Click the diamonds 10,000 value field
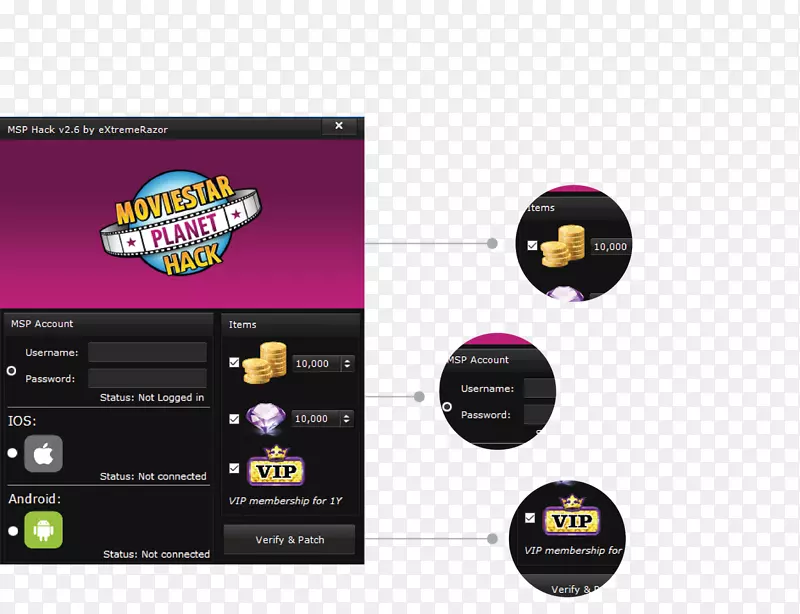Screen dimensions: 800x614 pyautogui.click(x=317, y=419)
